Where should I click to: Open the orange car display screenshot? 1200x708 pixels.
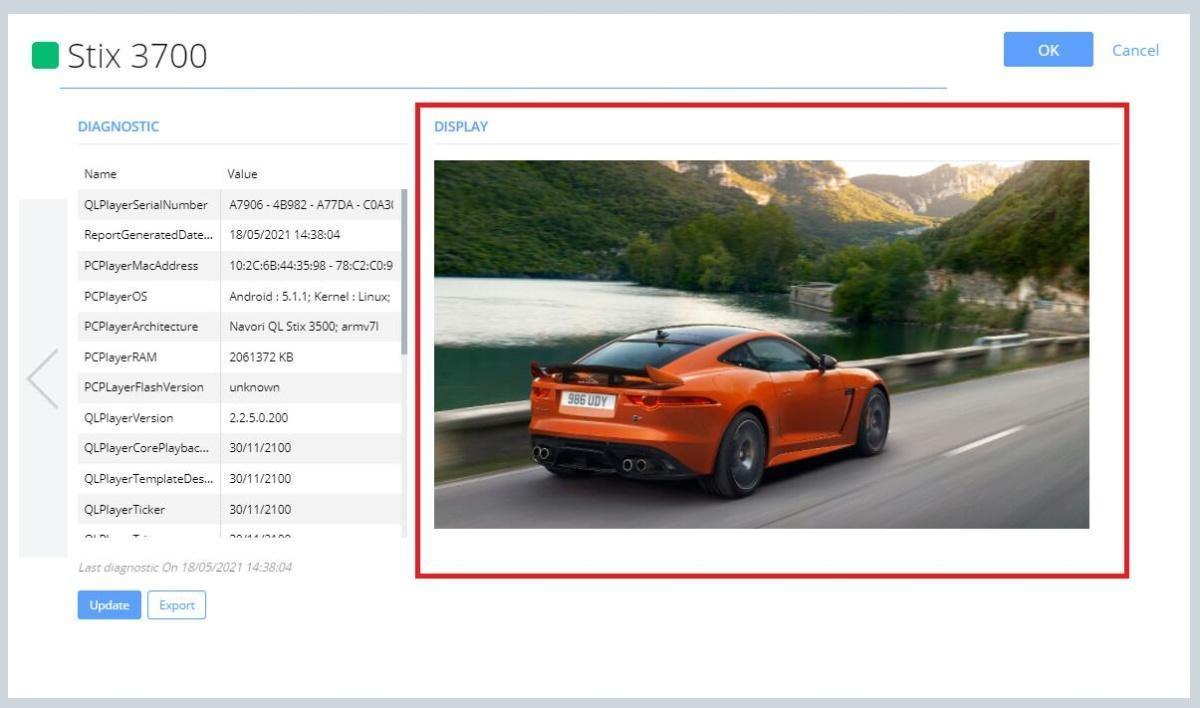click(761, 344)
